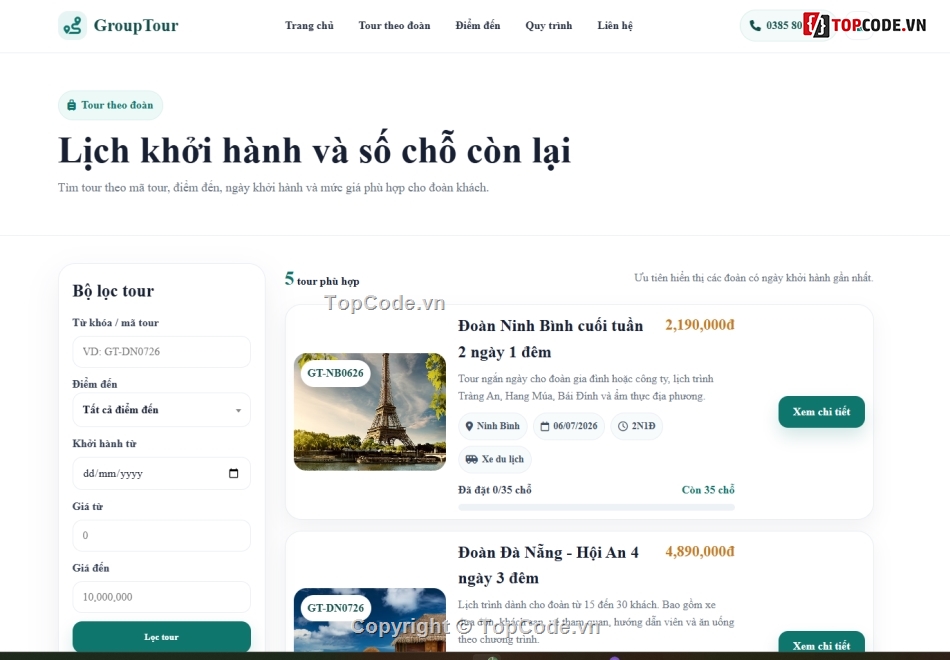This screenshot has height=660, width=950.
Task: Focus the Từ khóa / mã tour field
Action: tap(161, 352)
